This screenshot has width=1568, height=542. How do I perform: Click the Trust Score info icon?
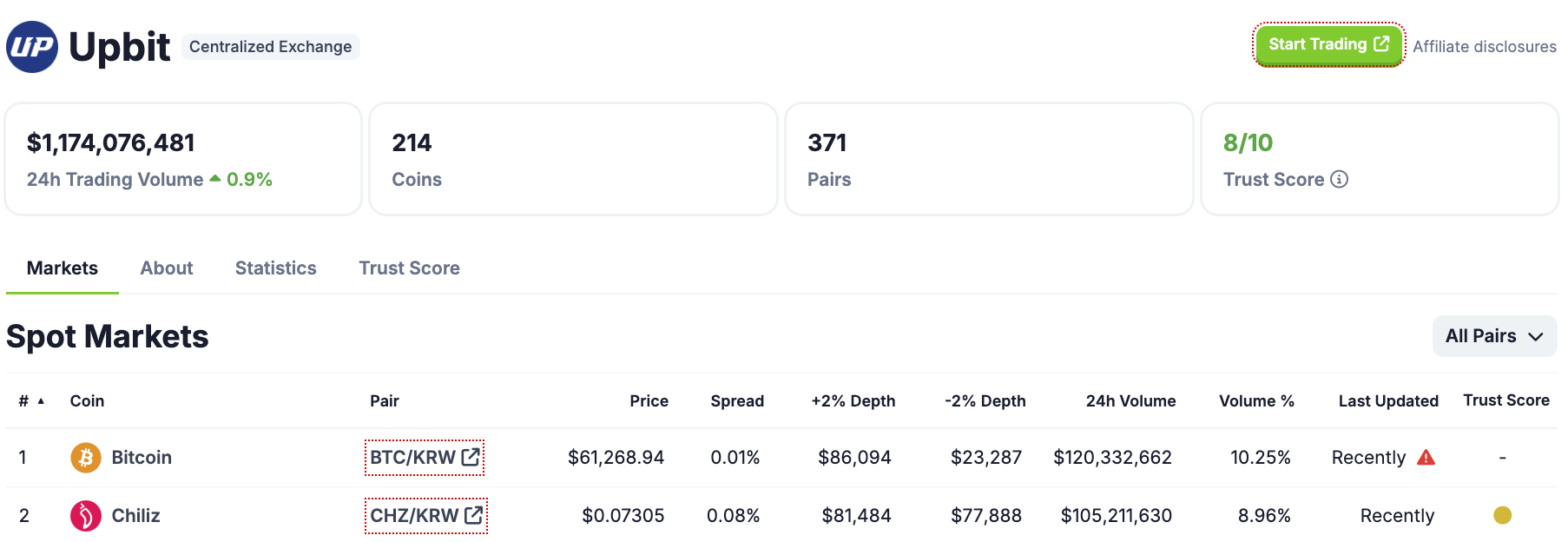1340,179
